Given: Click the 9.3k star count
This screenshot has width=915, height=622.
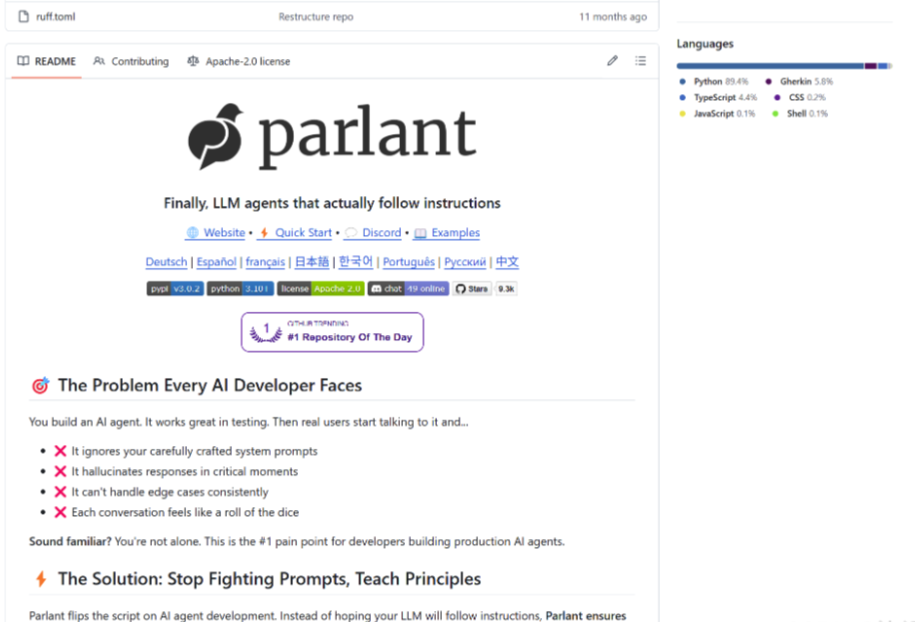Looking at the screenshot, I should coord(506,288).
